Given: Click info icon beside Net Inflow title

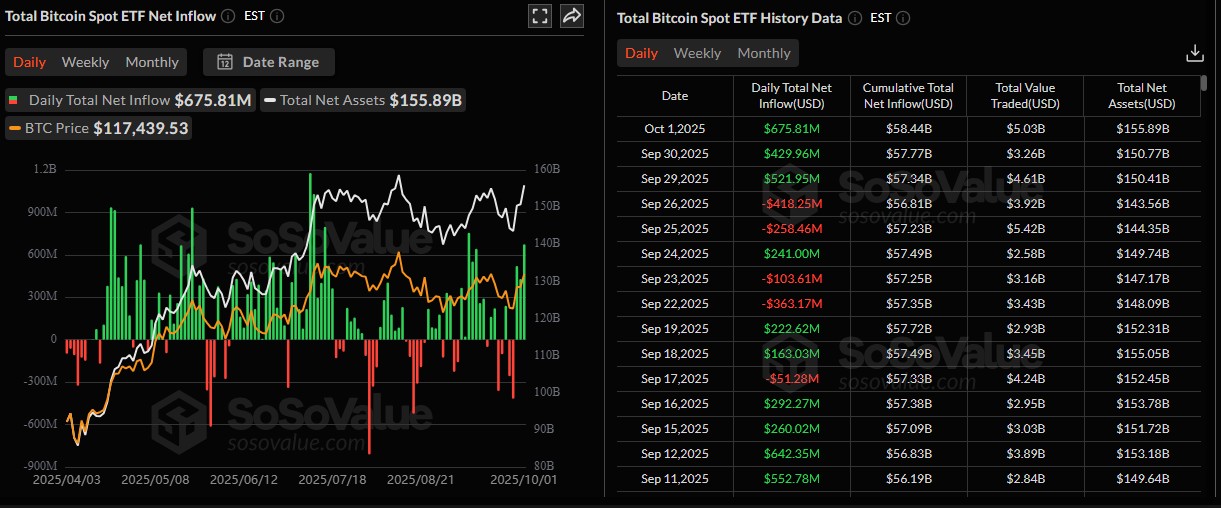Looking at the screenshot, I should [x=228, y=16].
